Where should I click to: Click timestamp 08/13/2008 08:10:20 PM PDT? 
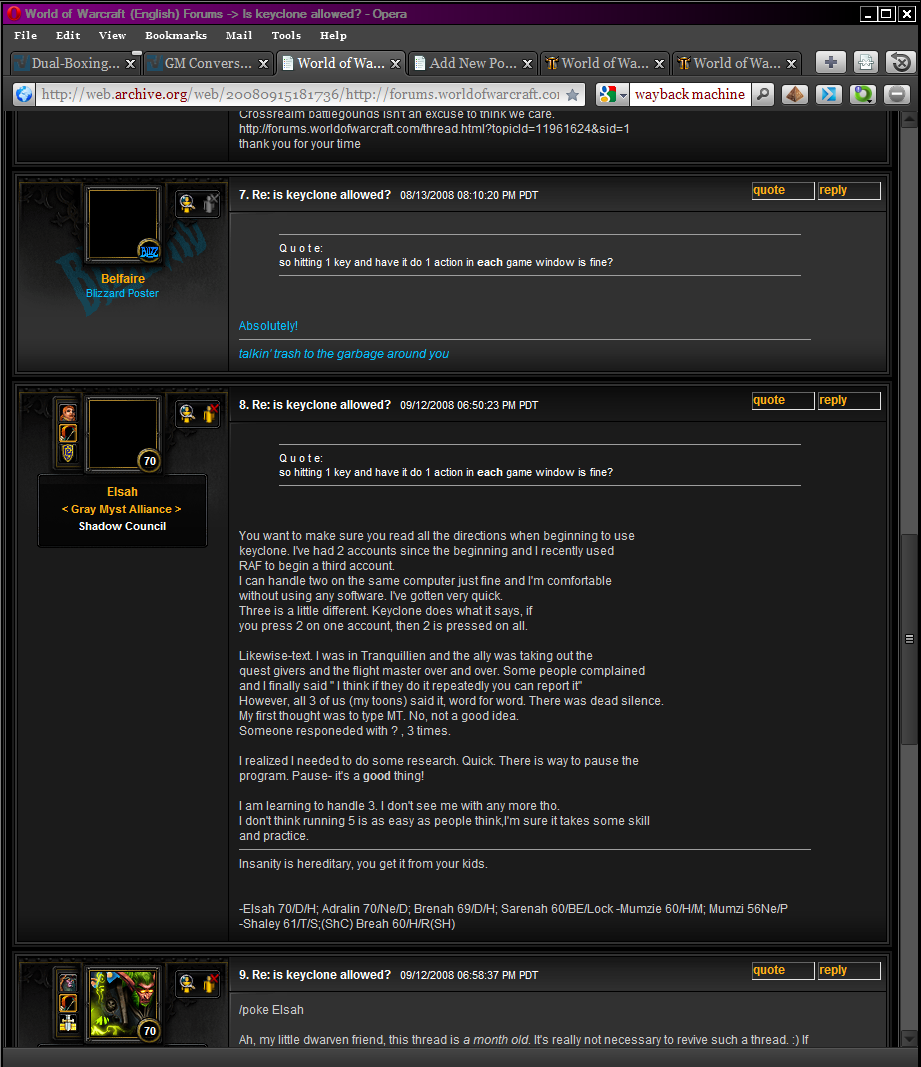469,195
